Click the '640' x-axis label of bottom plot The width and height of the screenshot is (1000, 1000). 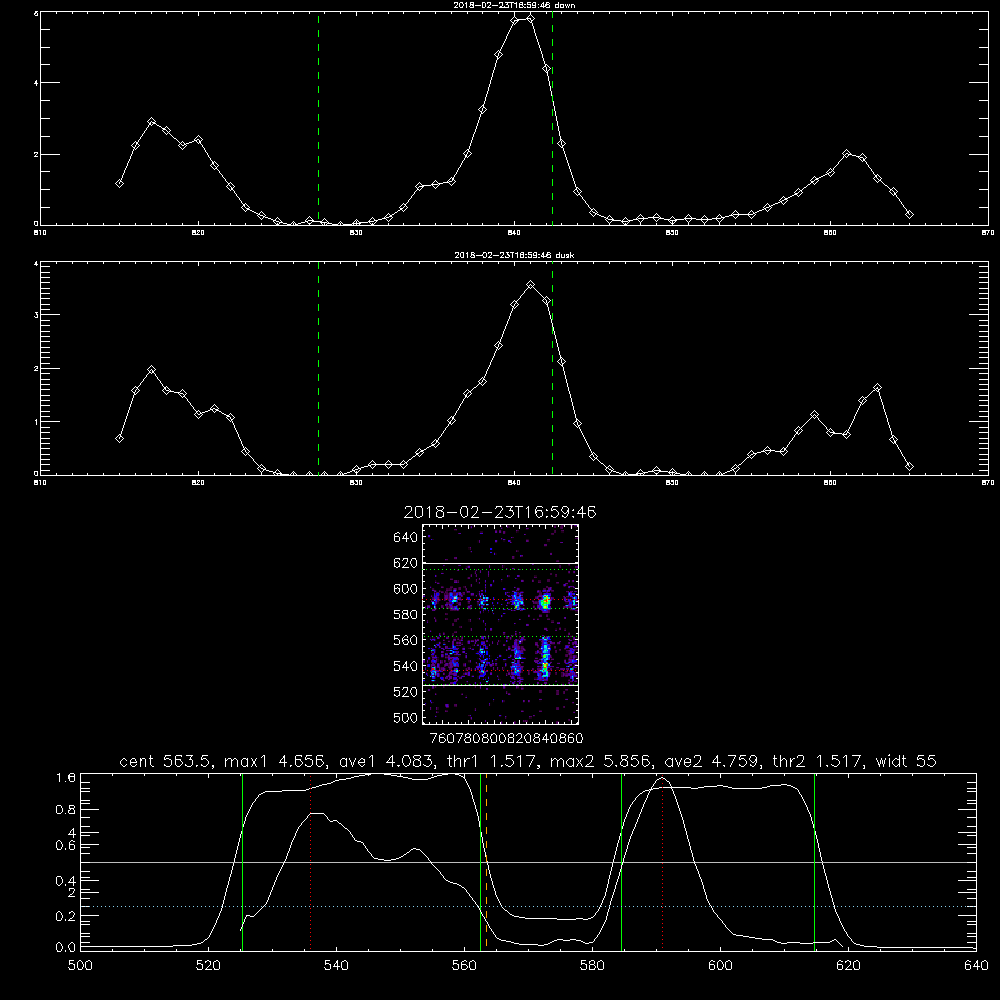pyautogui.click(x=976, y=966)
